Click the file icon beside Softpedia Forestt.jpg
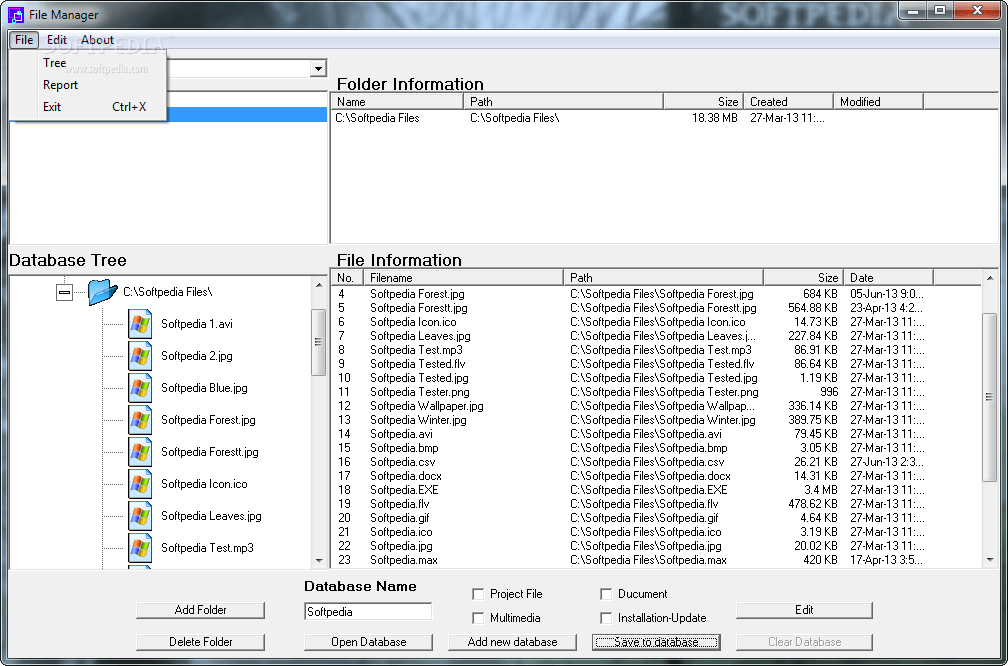Viewport: 1008px width, 666px height. pos(140,452)
